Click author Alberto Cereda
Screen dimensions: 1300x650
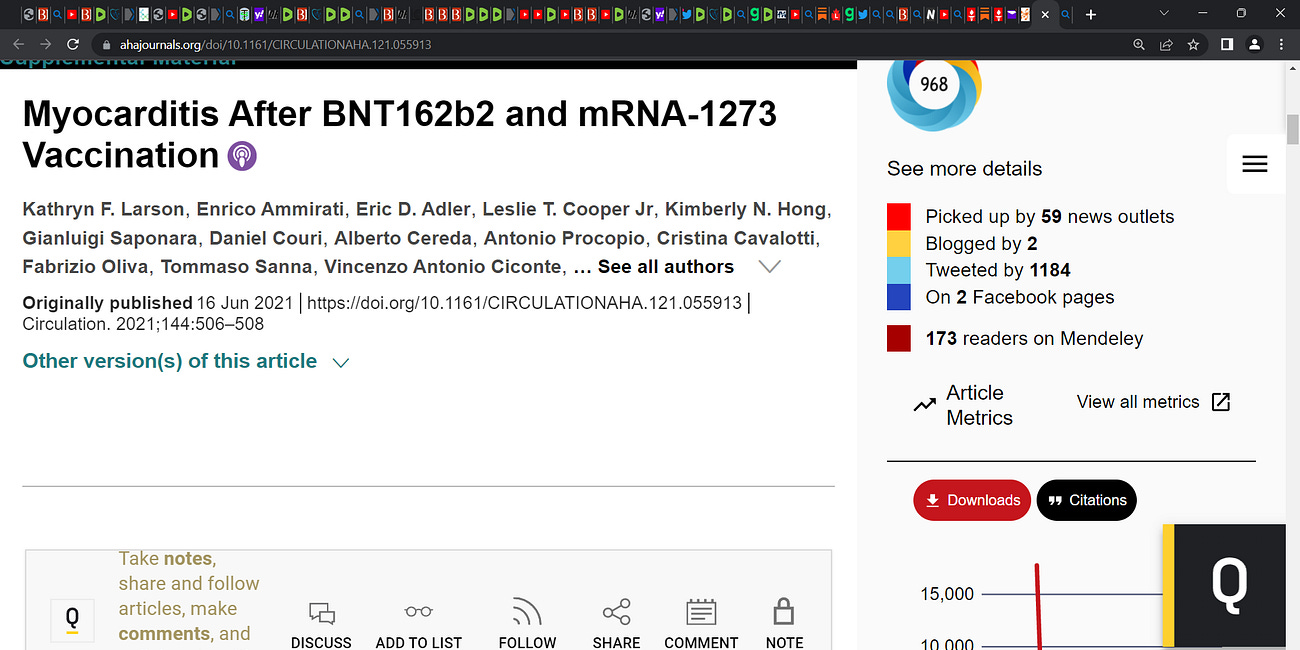point(404,238)
